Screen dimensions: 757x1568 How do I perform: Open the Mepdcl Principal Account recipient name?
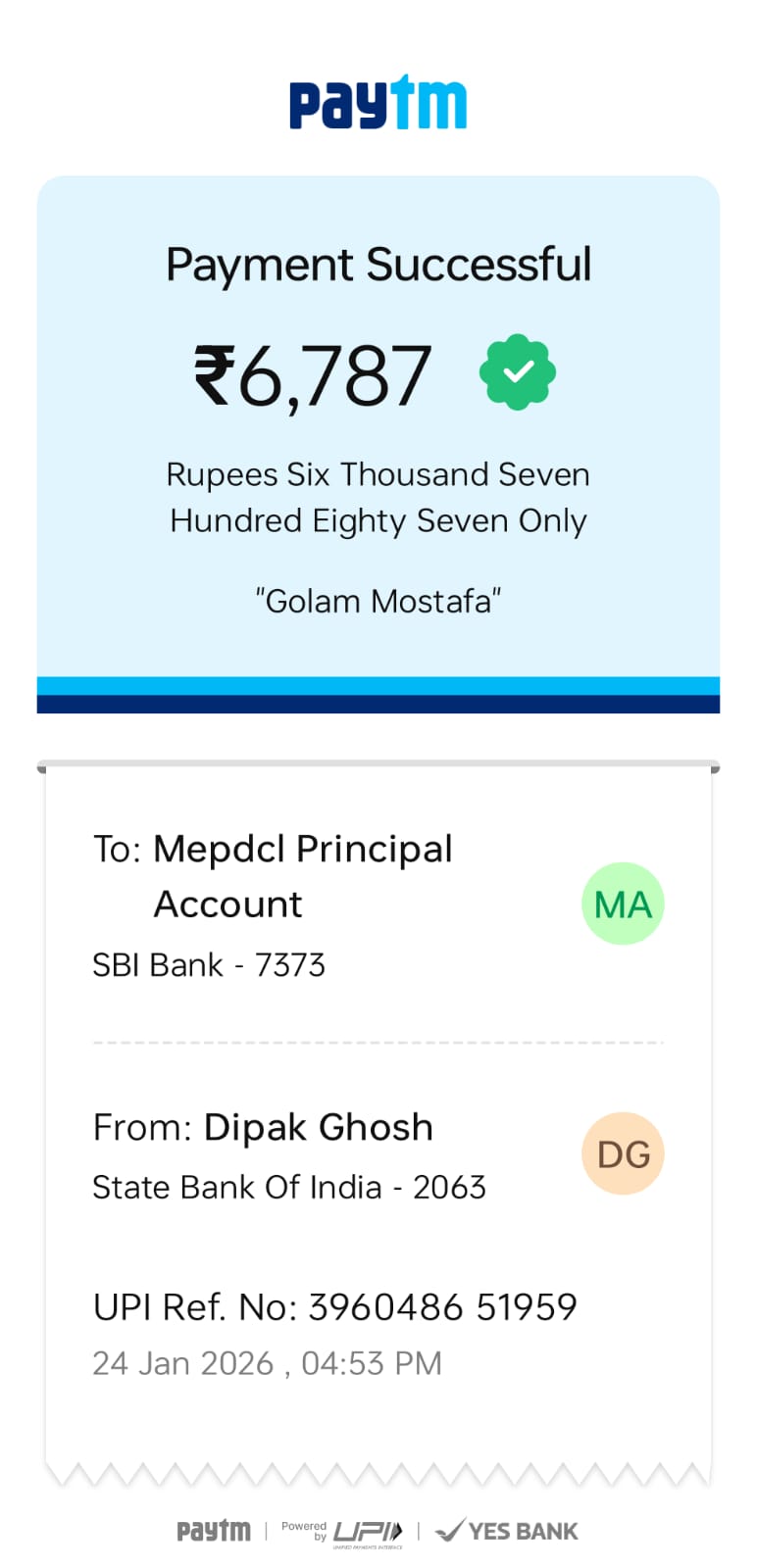(302, 875)
